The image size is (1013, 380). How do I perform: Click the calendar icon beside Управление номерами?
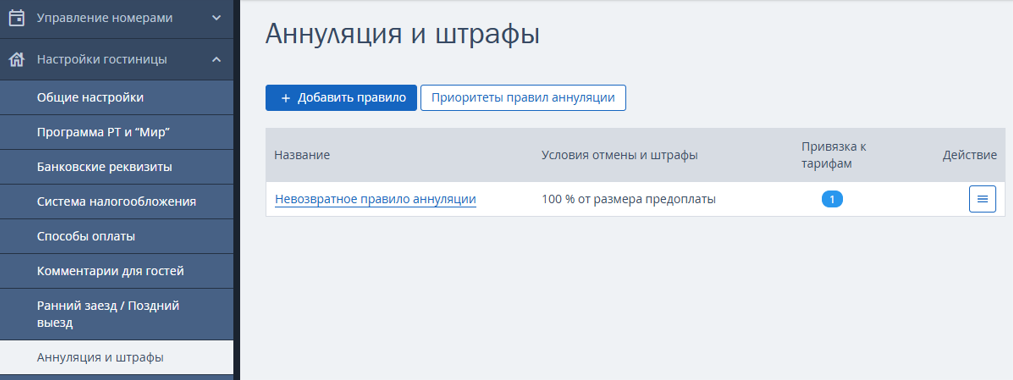[16, 18]
